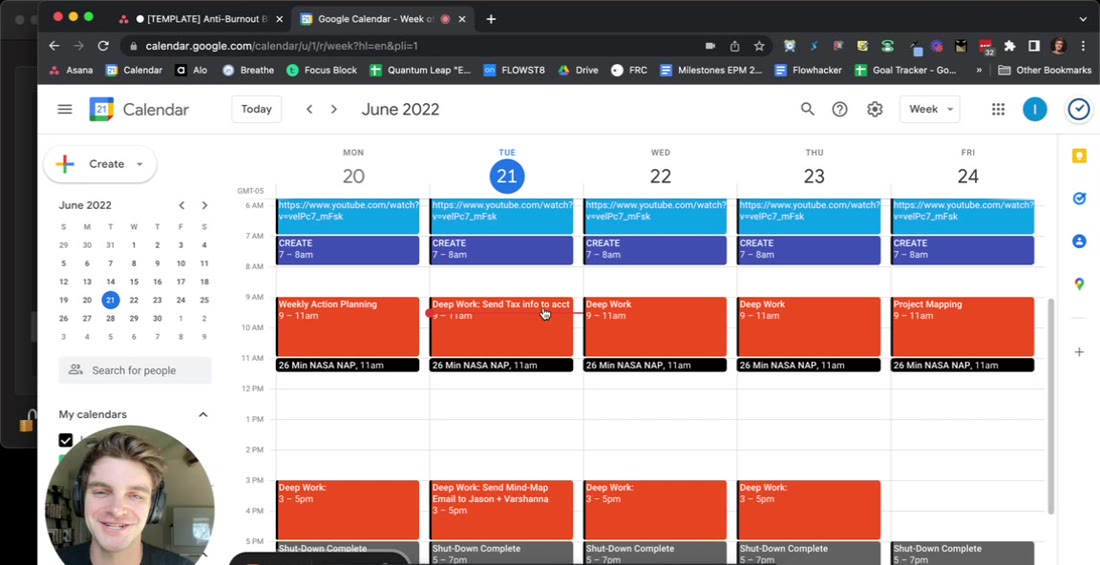
Task: Click the Google Calendar logo
Action: pyautogui.click(x=102, y=109)
